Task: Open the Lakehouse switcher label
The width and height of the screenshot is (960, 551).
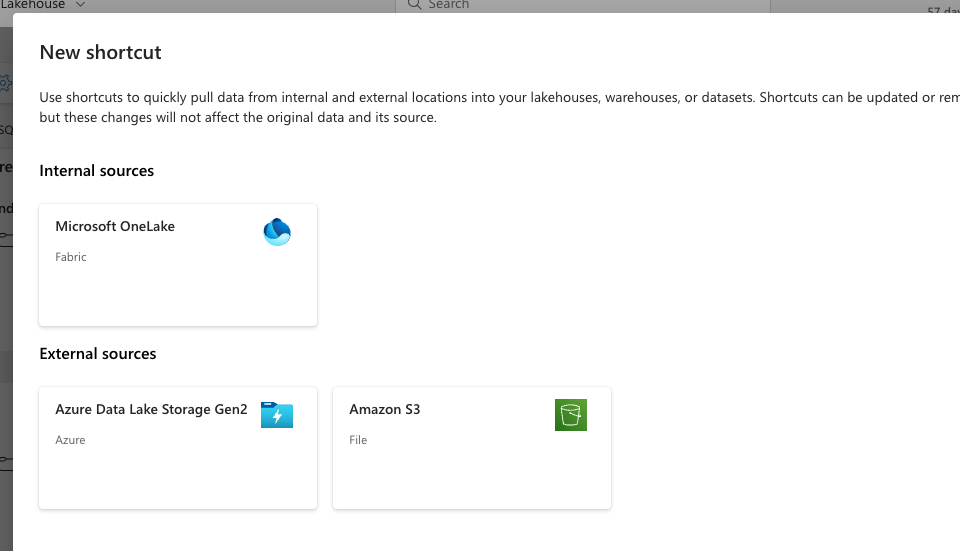Action: pyautogui.click(x=34, y=5)
